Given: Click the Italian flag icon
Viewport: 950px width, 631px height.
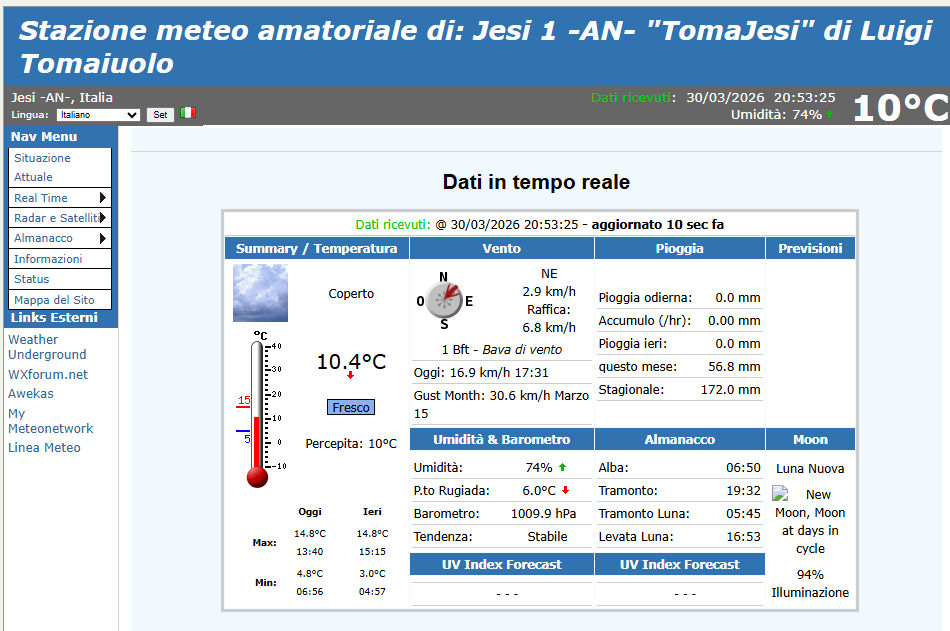Looking at the screenshot, I should pyautogui.click(x=188, y=114).
